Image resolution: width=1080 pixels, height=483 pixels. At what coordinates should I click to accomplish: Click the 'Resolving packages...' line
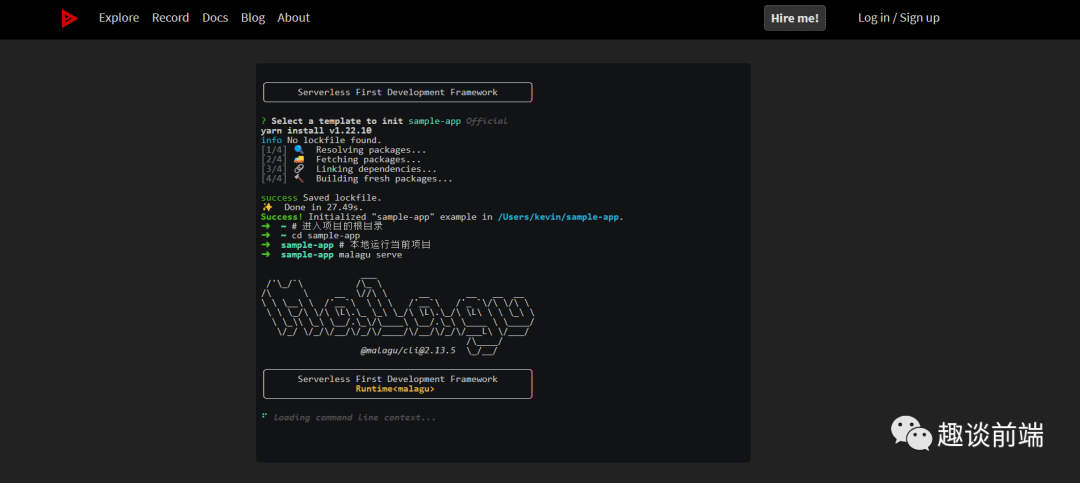344,150
